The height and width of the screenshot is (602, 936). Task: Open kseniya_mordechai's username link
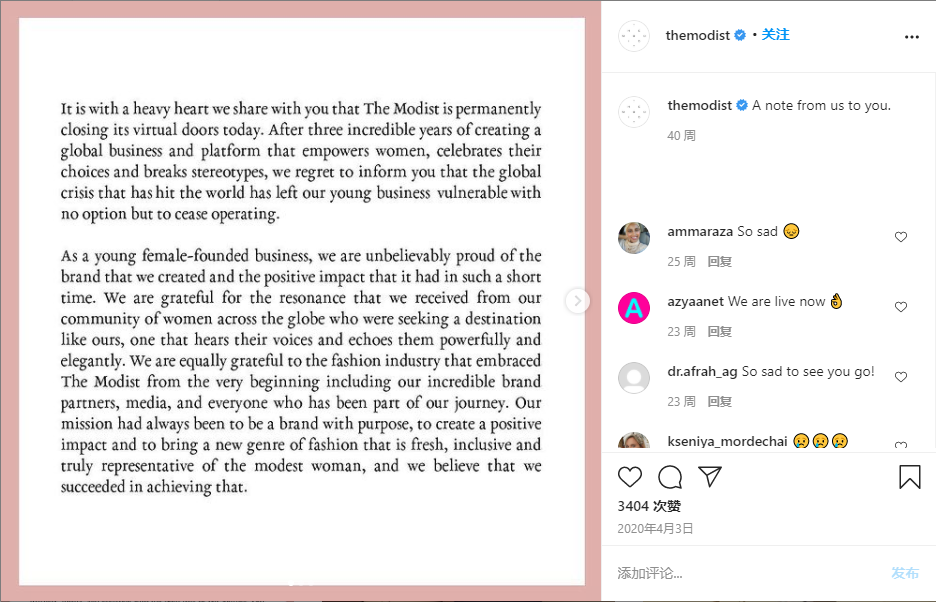coord(726,441)
